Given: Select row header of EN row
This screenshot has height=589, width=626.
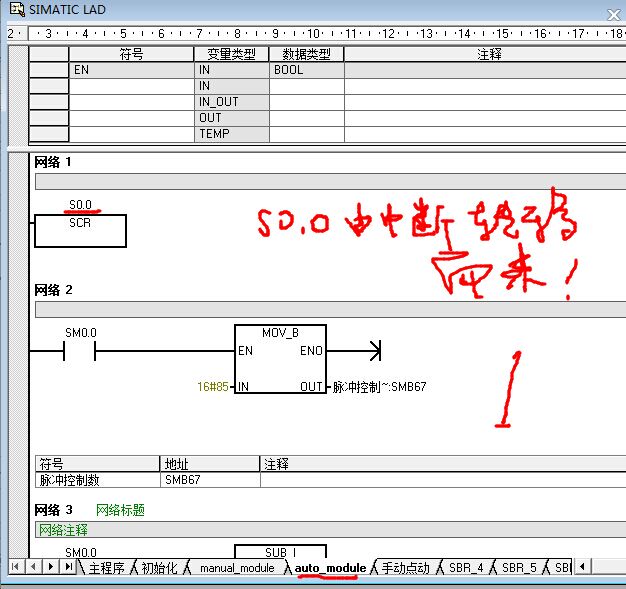Looking at the screenshot, I should (x=49, y=70).
